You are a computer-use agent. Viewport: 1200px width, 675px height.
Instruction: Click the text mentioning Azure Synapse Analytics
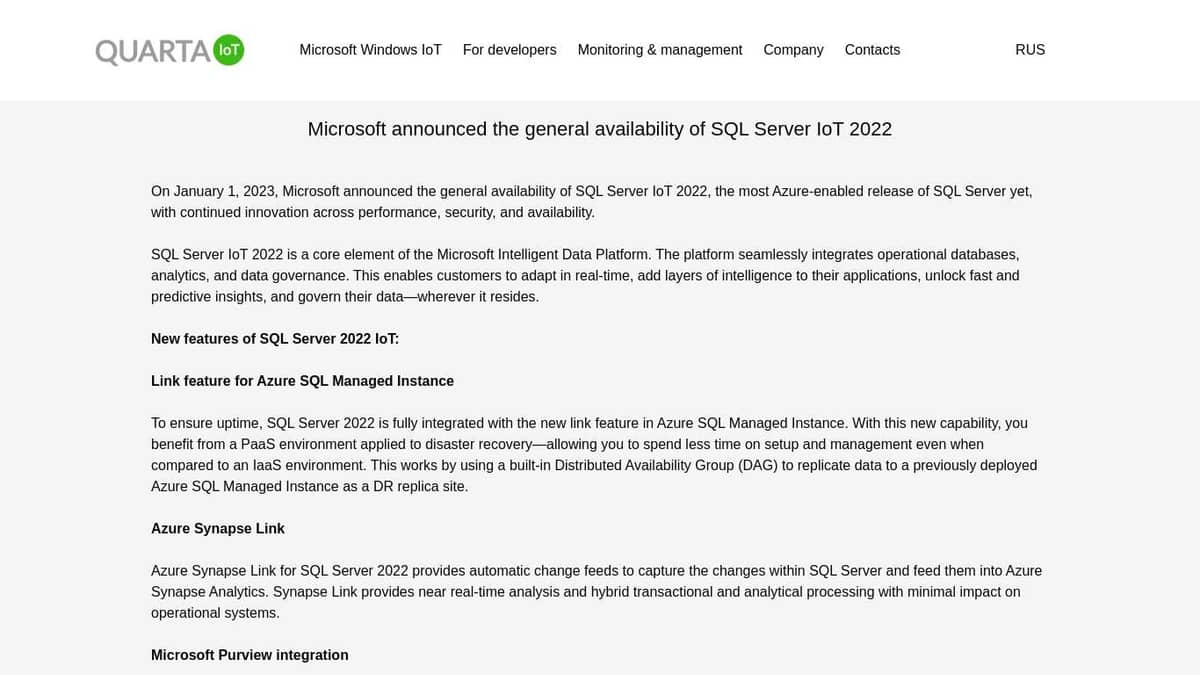coord(597,591)
